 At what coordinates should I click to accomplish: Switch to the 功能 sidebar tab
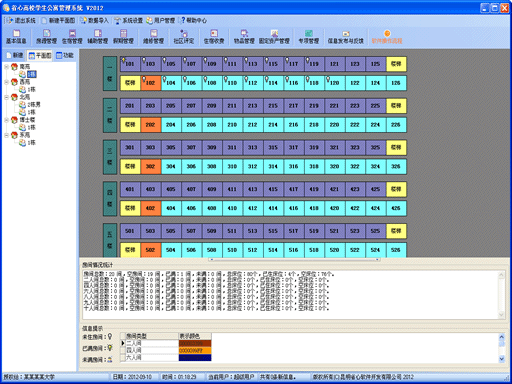[65, 55]
